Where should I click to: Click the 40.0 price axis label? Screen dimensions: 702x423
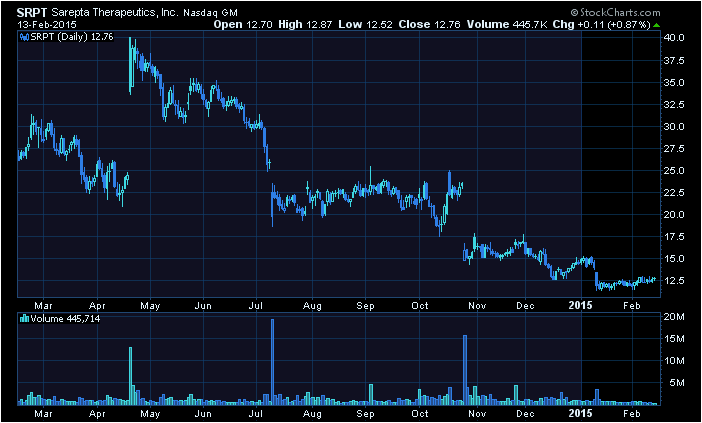(675, 38)
